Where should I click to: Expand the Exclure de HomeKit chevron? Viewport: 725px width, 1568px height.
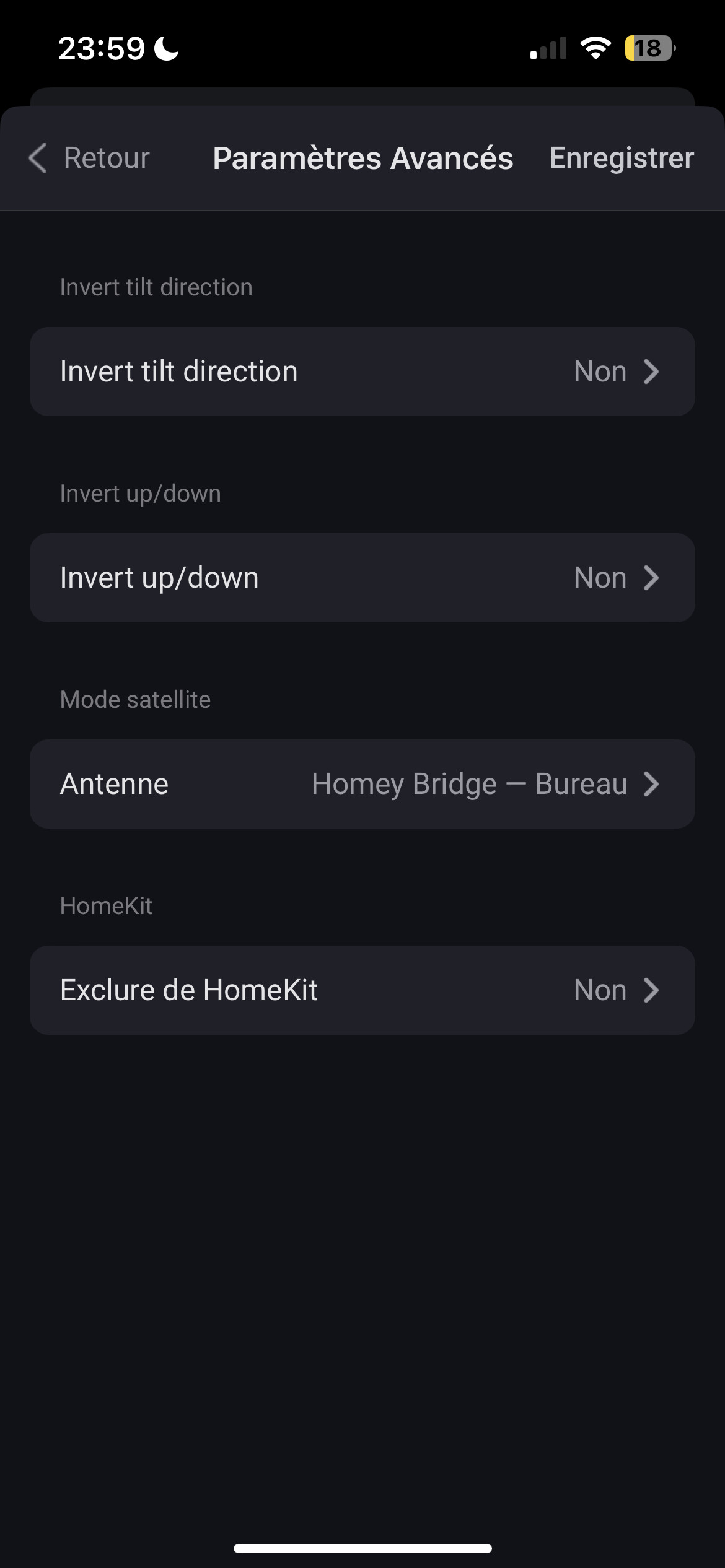[x=651, y=990]
